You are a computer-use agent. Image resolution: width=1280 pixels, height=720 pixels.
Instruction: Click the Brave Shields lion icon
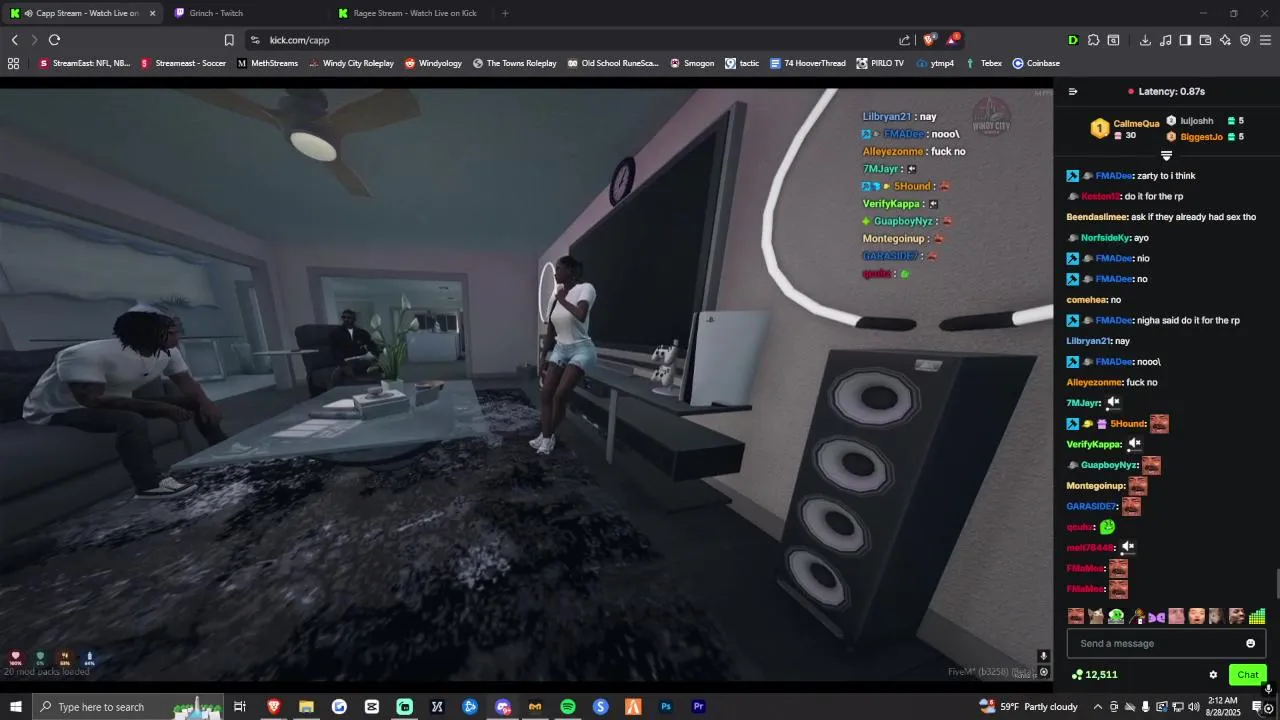tap(929, 40)
